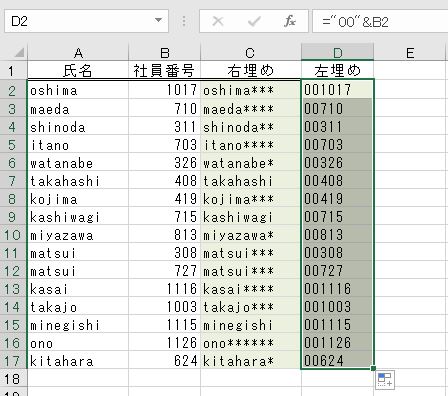Click cell B12 with value 727
Viewport: 448px width, 396px height.
164,271
